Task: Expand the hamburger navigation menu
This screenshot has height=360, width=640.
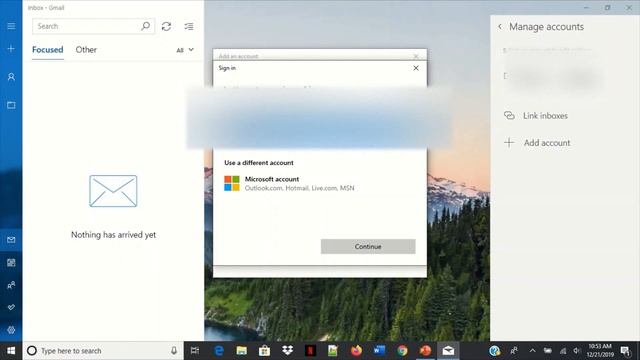Action: coord(11,26)
